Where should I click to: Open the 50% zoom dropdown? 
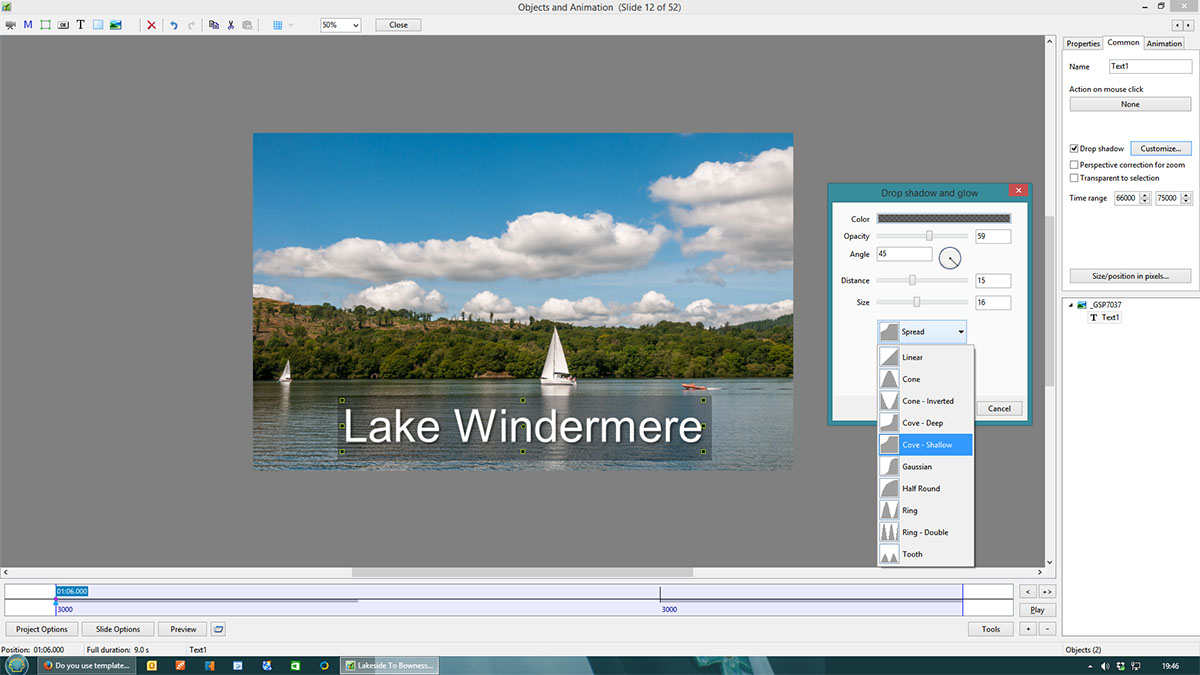pyautogui.click(x=340, y=25)
